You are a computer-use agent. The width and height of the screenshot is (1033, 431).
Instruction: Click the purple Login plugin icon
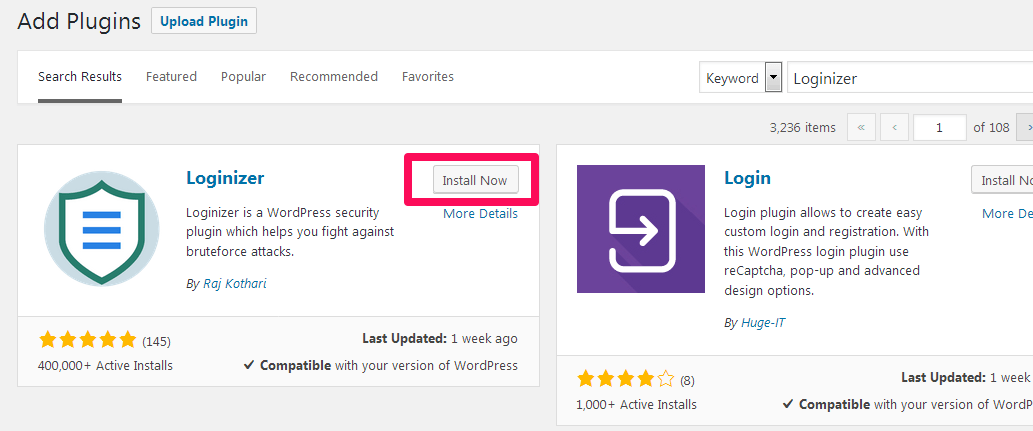click(x=641, y=229)
